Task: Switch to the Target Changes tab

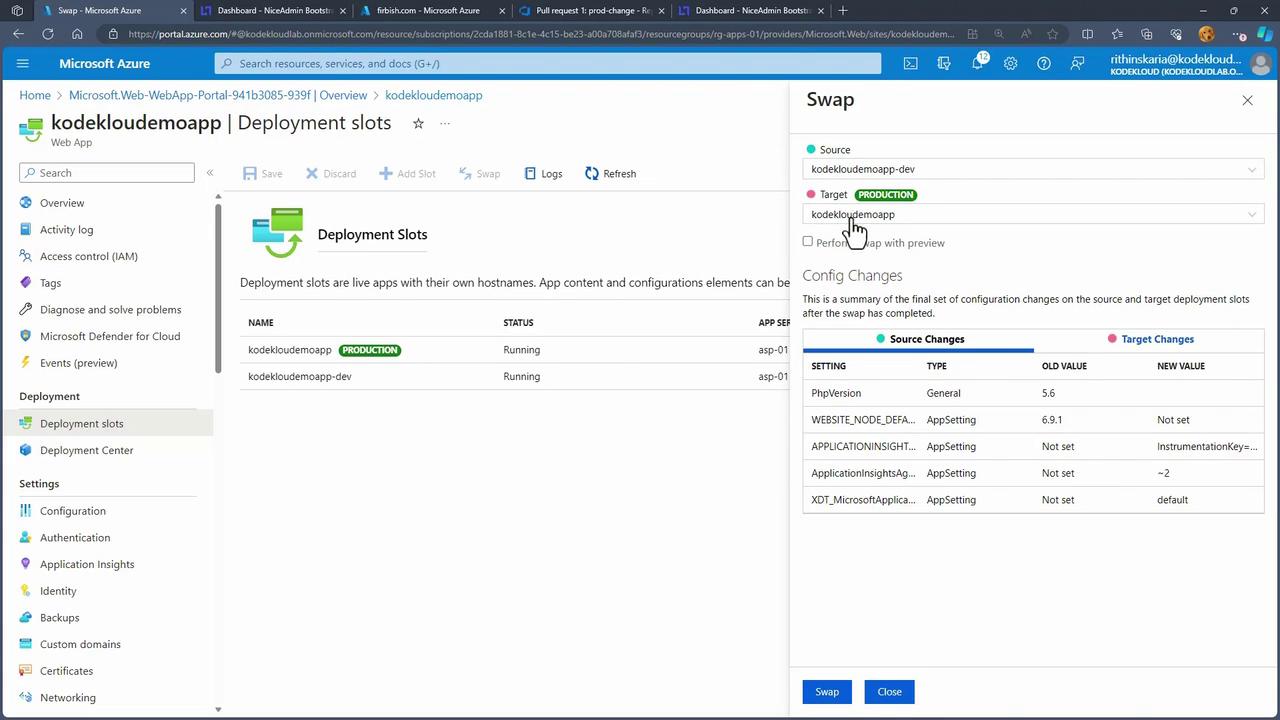Action: point(1149,339)
